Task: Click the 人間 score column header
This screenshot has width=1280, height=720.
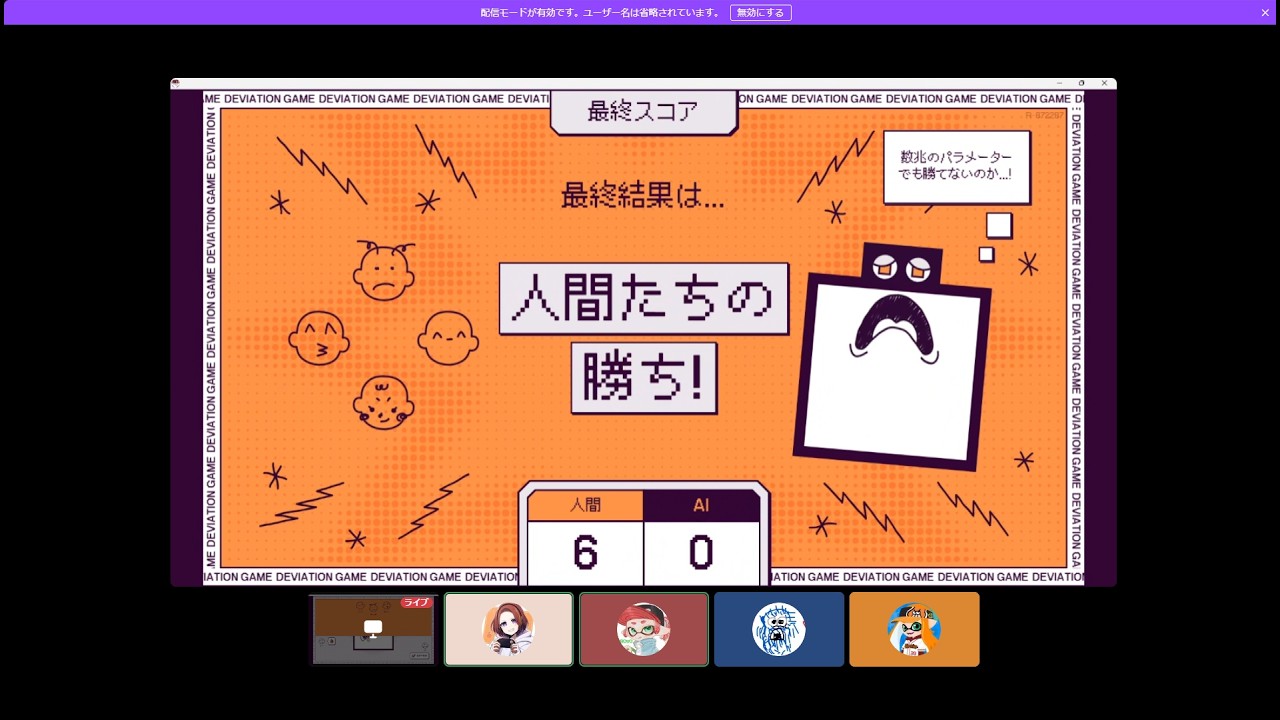Action: coord(585,506)
